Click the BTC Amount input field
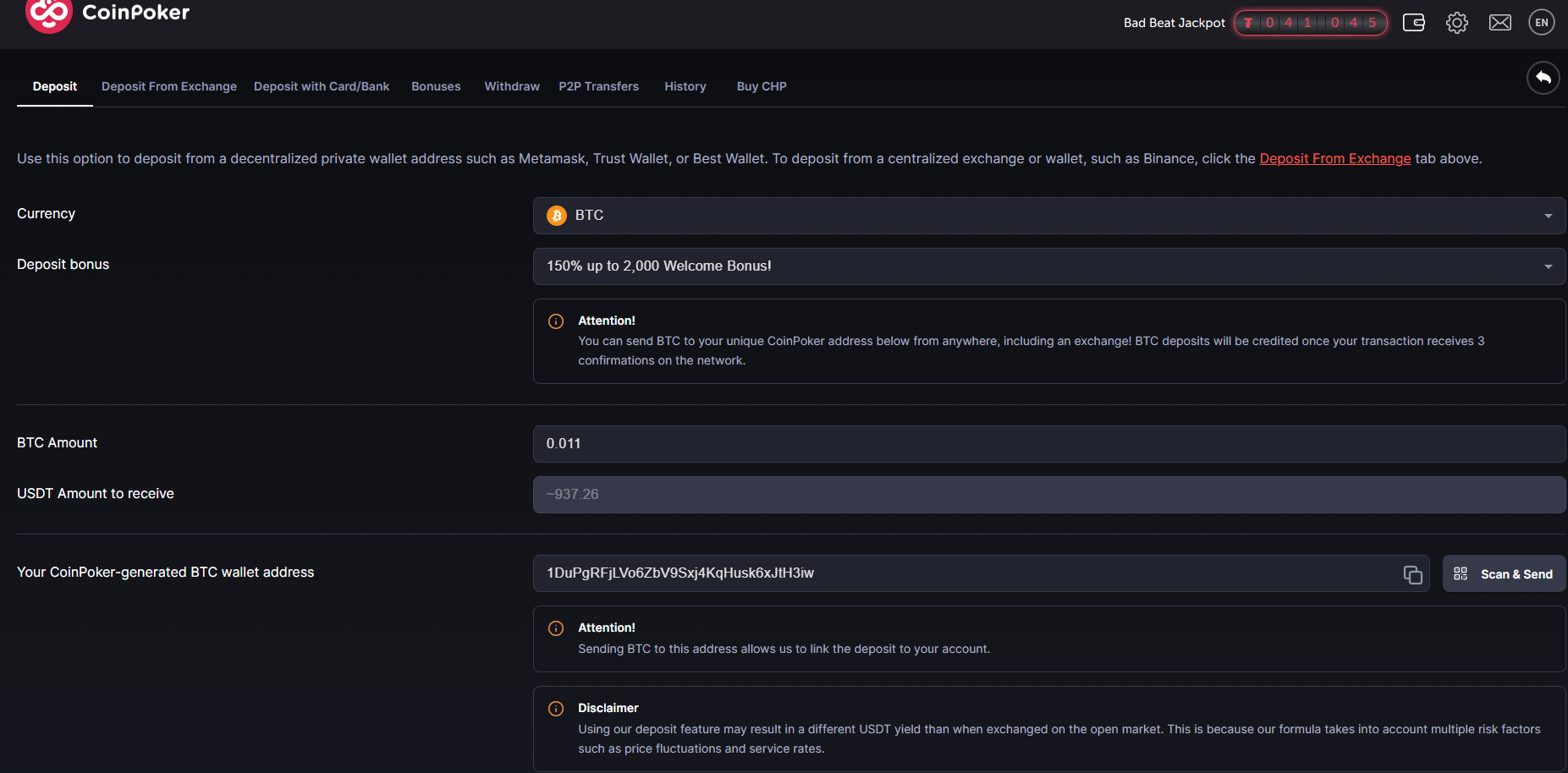1568x773 pixels. [x=1049, y=443]
